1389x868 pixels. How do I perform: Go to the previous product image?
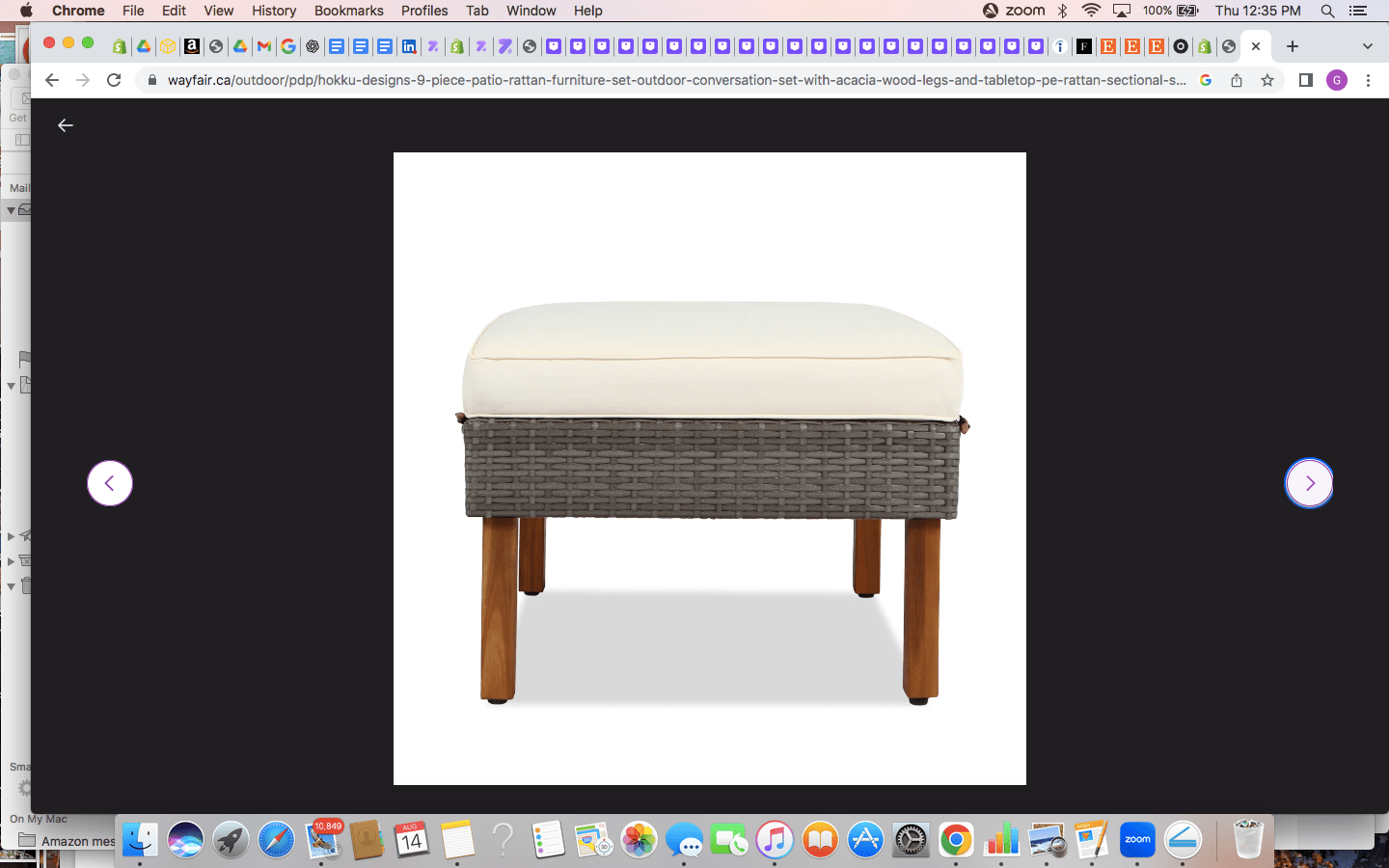click(x=110, y=483)
